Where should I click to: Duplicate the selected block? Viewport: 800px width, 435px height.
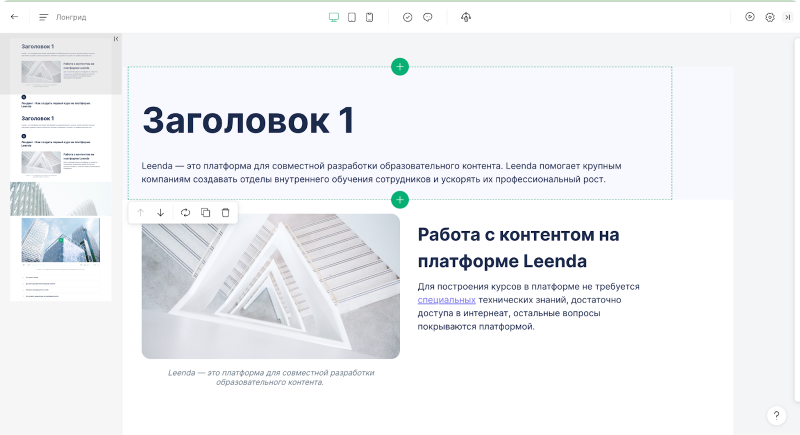point(205,213)
